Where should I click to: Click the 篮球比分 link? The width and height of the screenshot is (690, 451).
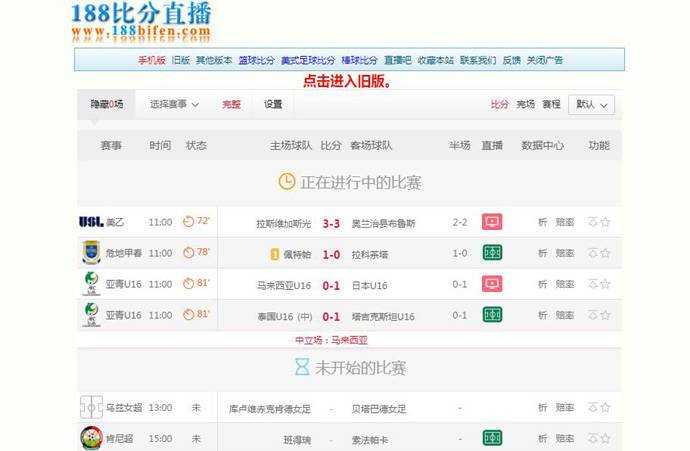256,60
